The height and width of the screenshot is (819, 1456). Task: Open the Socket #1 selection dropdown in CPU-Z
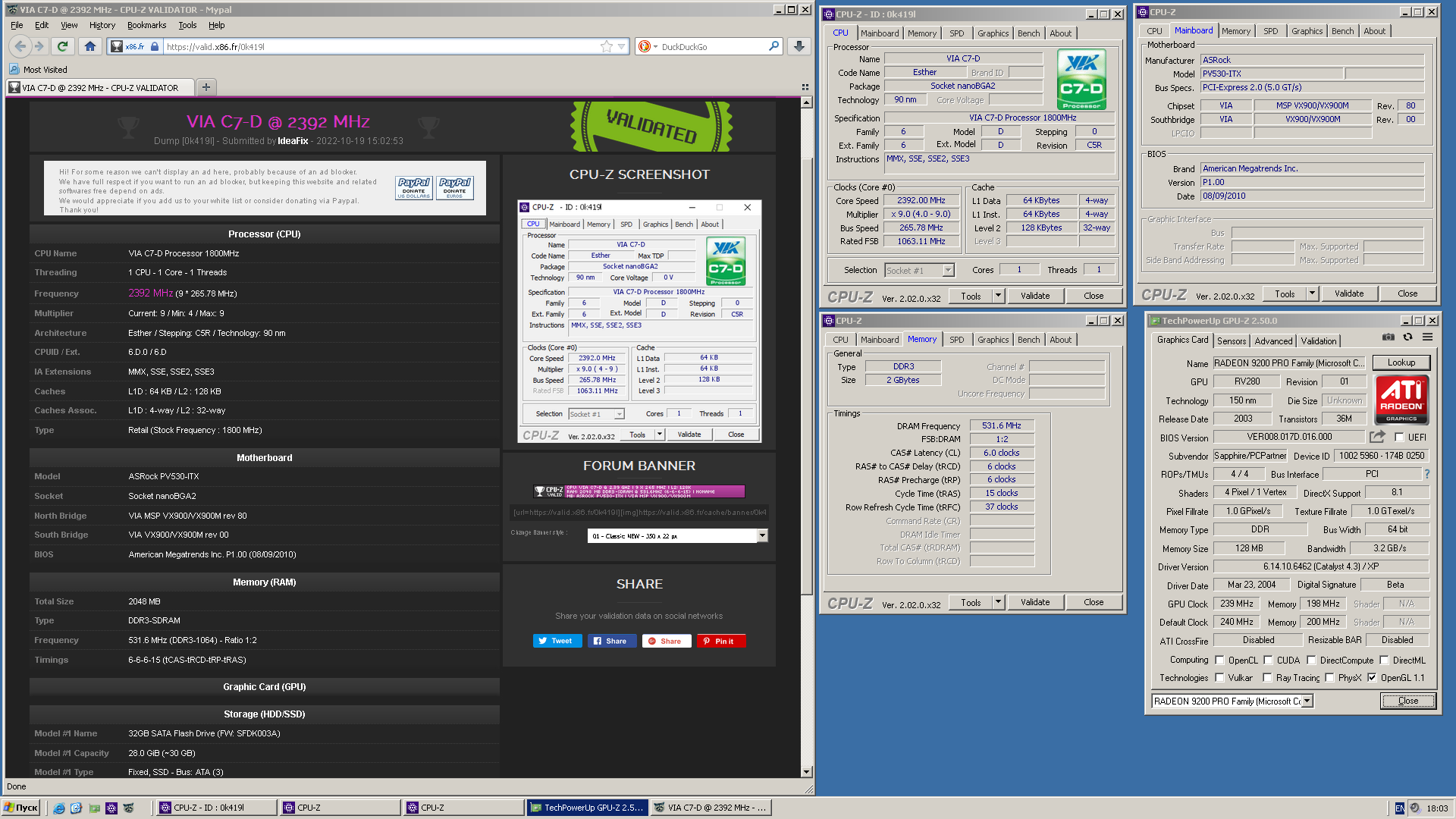point(948,271)
